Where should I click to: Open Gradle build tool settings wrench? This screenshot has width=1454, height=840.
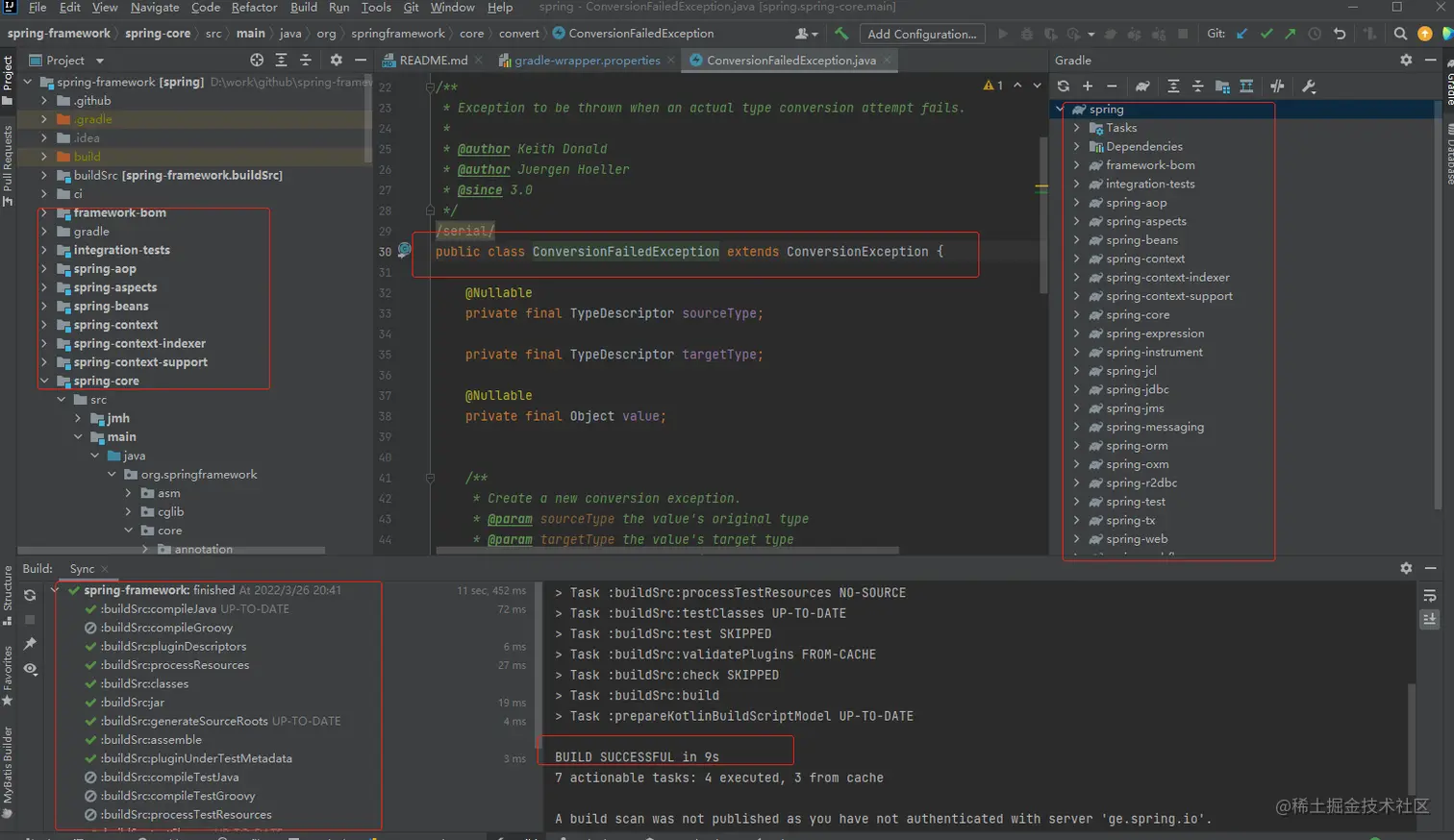point(1309,86)
